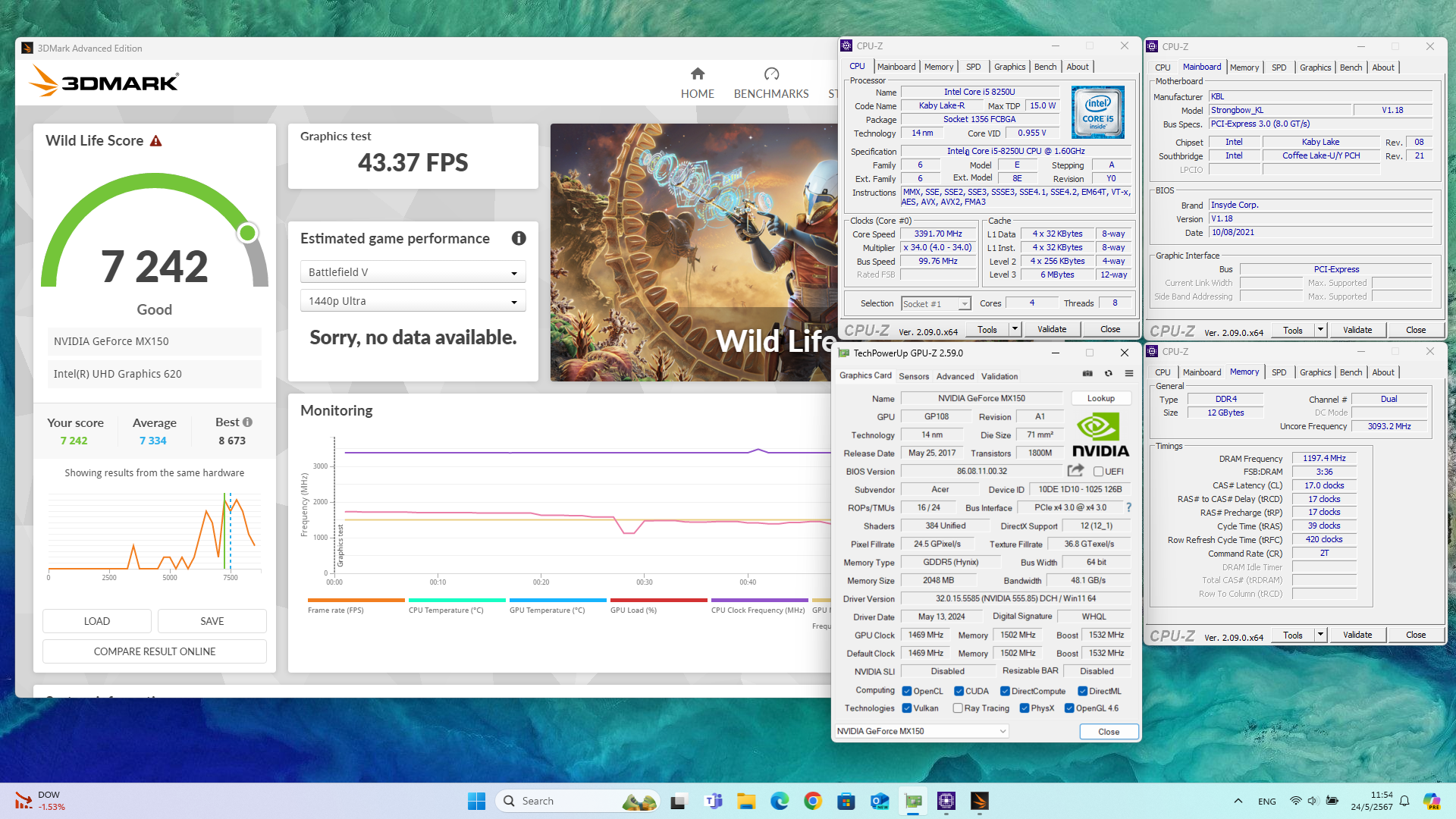The image size is (1456, 819).
Task: Expand Tools dropdown arrow in CPU-Z Mainboard window
Action: (1320, 330)
